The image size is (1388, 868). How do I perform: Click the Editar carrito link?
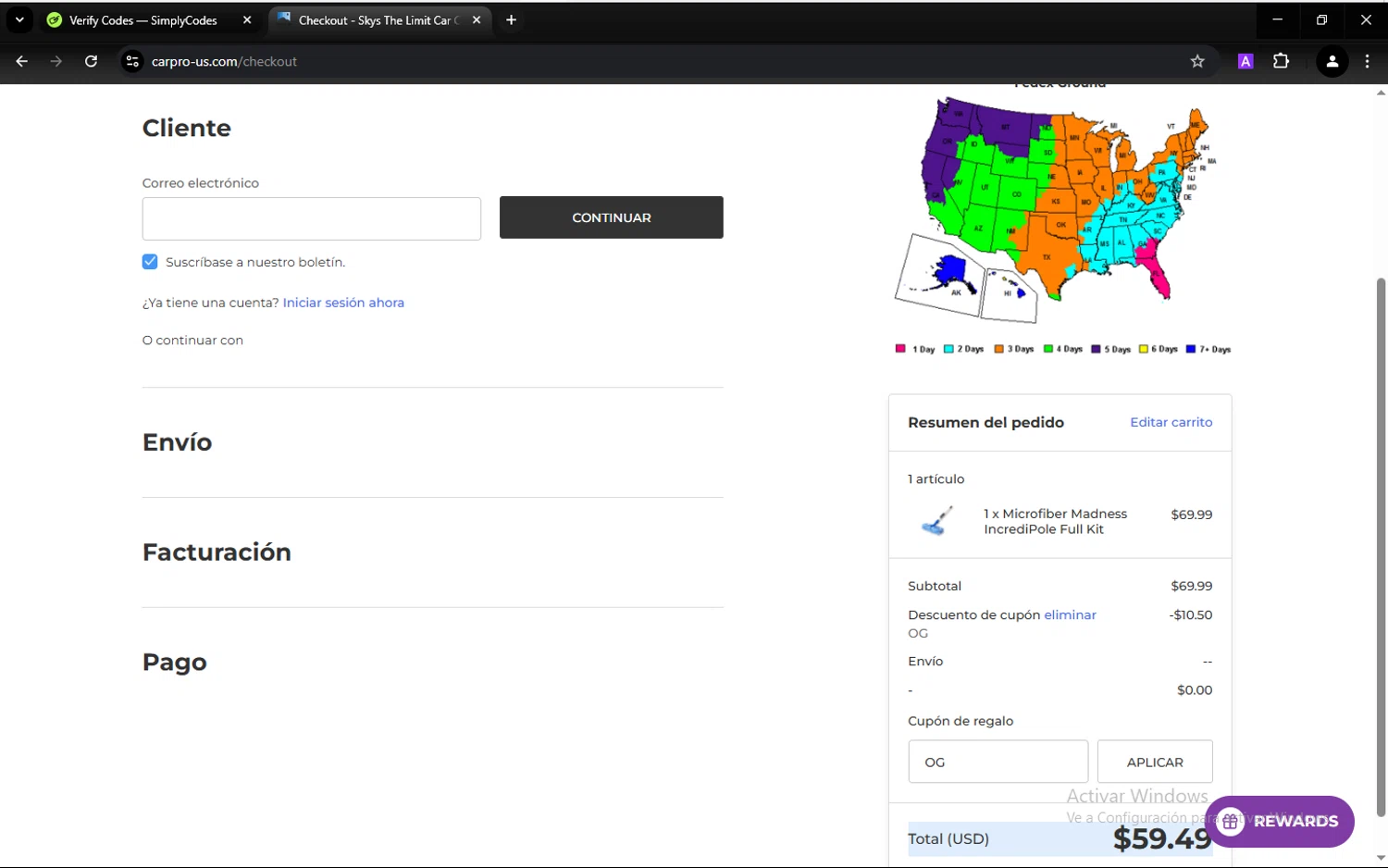(1171, 422)
